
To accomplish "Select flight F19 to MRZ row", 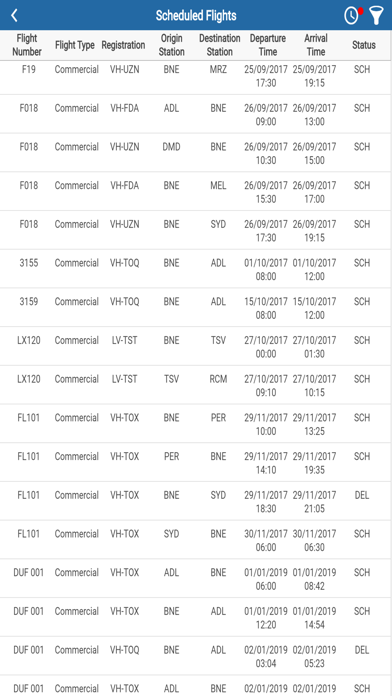I will 196,76.
